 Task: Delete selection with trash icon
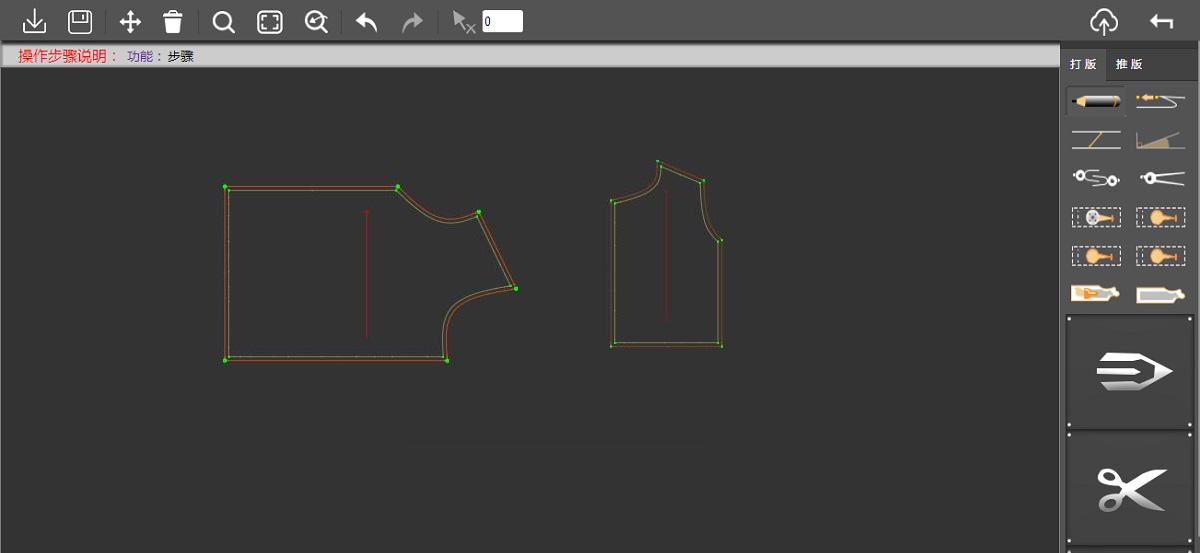click(x=173, y=22)
